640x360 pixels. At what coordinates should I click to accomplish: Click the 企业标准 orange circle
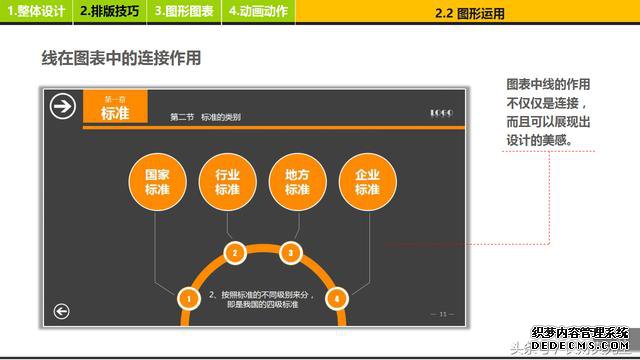point(368,182)
